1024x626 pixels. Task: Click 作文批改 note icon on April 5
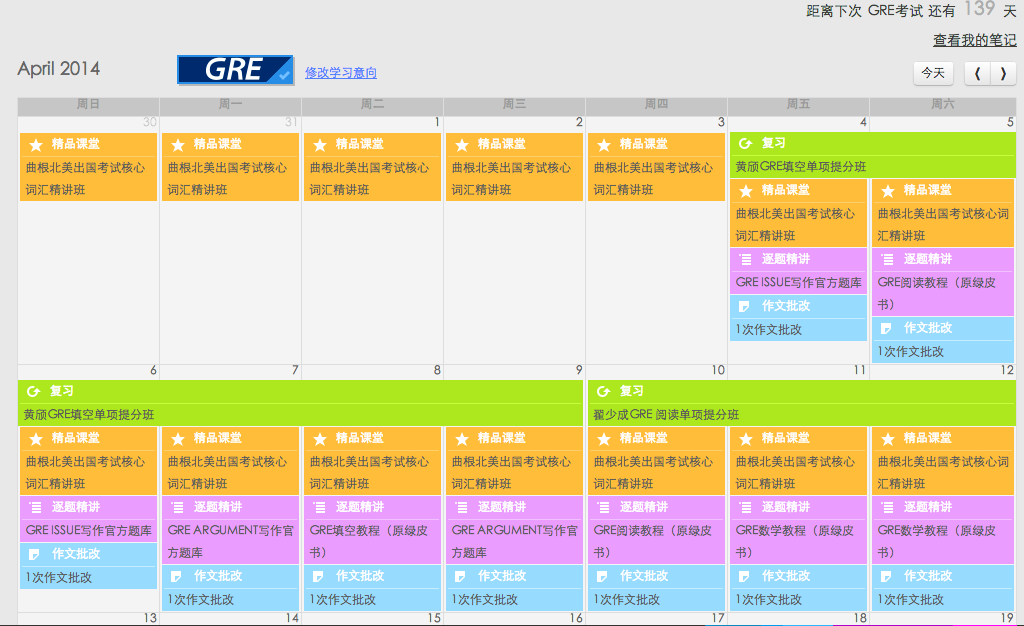coord(886,328)
